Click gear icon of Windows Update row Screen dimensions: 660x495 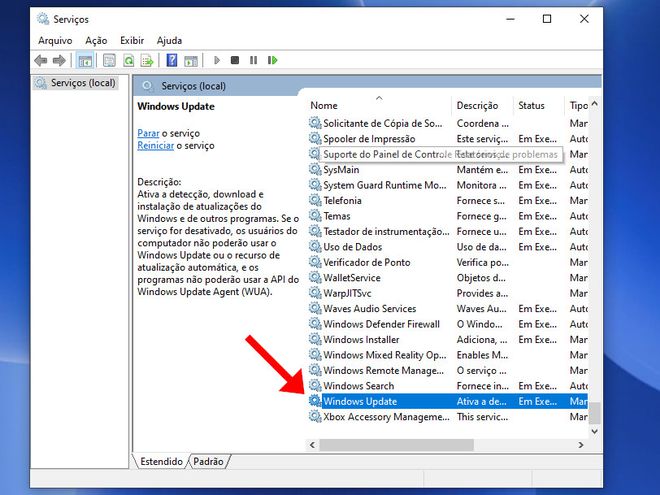point(315,401)
